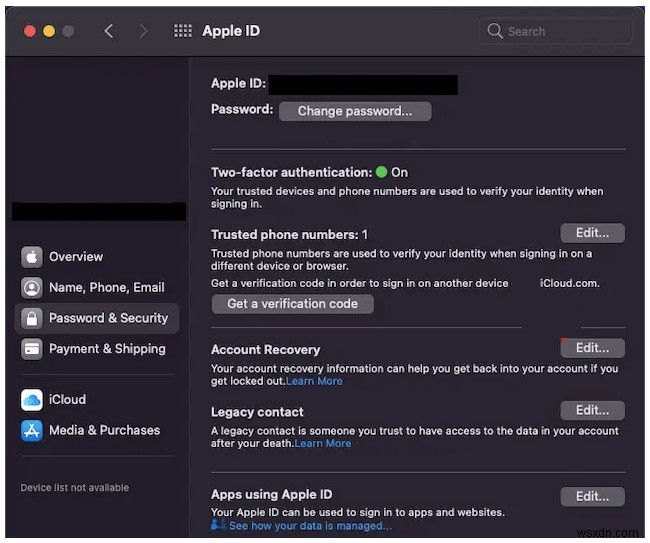The height and width of the screenshot is (543, 650).
Task: Open Learn More link under Account Recovery
Action: coord(315,381)
